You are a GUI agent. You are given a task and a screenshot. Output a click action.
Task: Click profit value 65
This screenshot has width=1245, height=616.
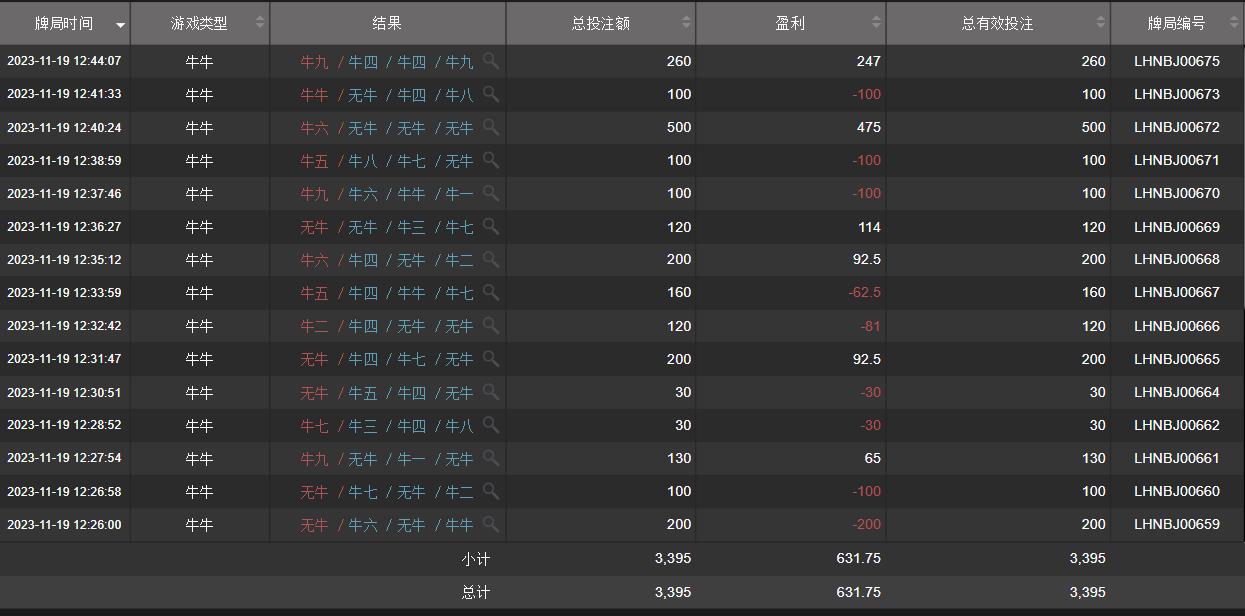click(x=873, y=457)
